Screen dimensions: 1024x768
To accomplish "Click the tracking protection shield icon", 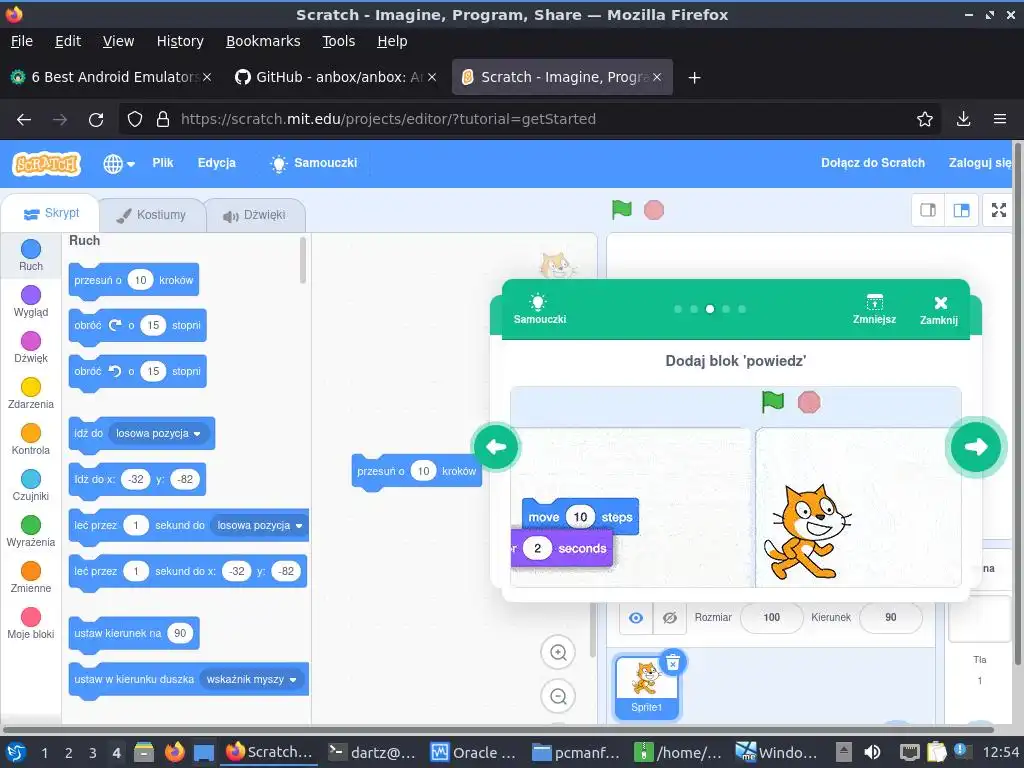I will coord(135,119).
